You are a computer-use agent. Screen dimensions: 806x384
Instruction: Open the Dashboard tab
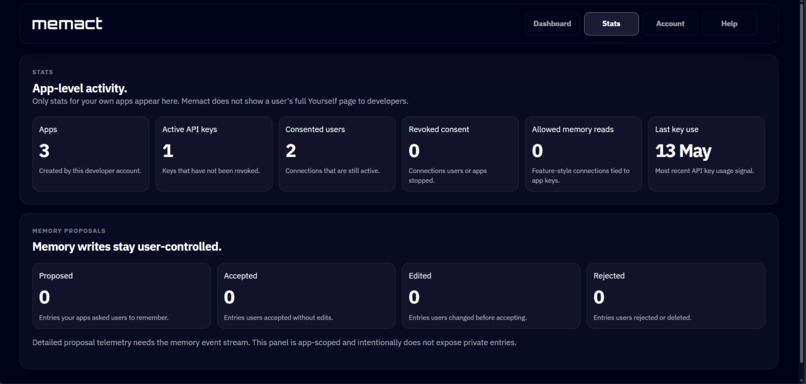[552, 24]
